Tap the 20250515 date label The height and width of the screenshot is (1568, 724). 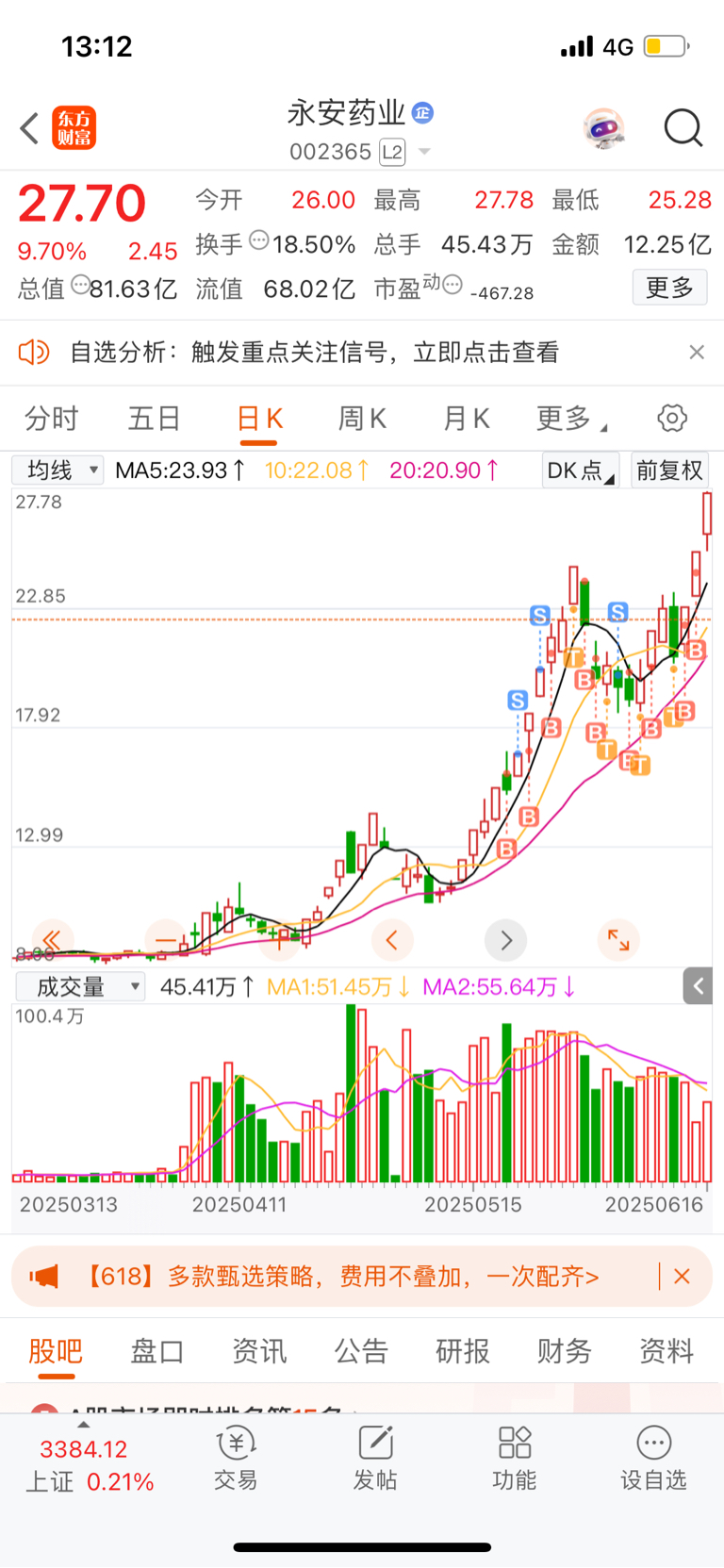click(x=472, y=1204)
